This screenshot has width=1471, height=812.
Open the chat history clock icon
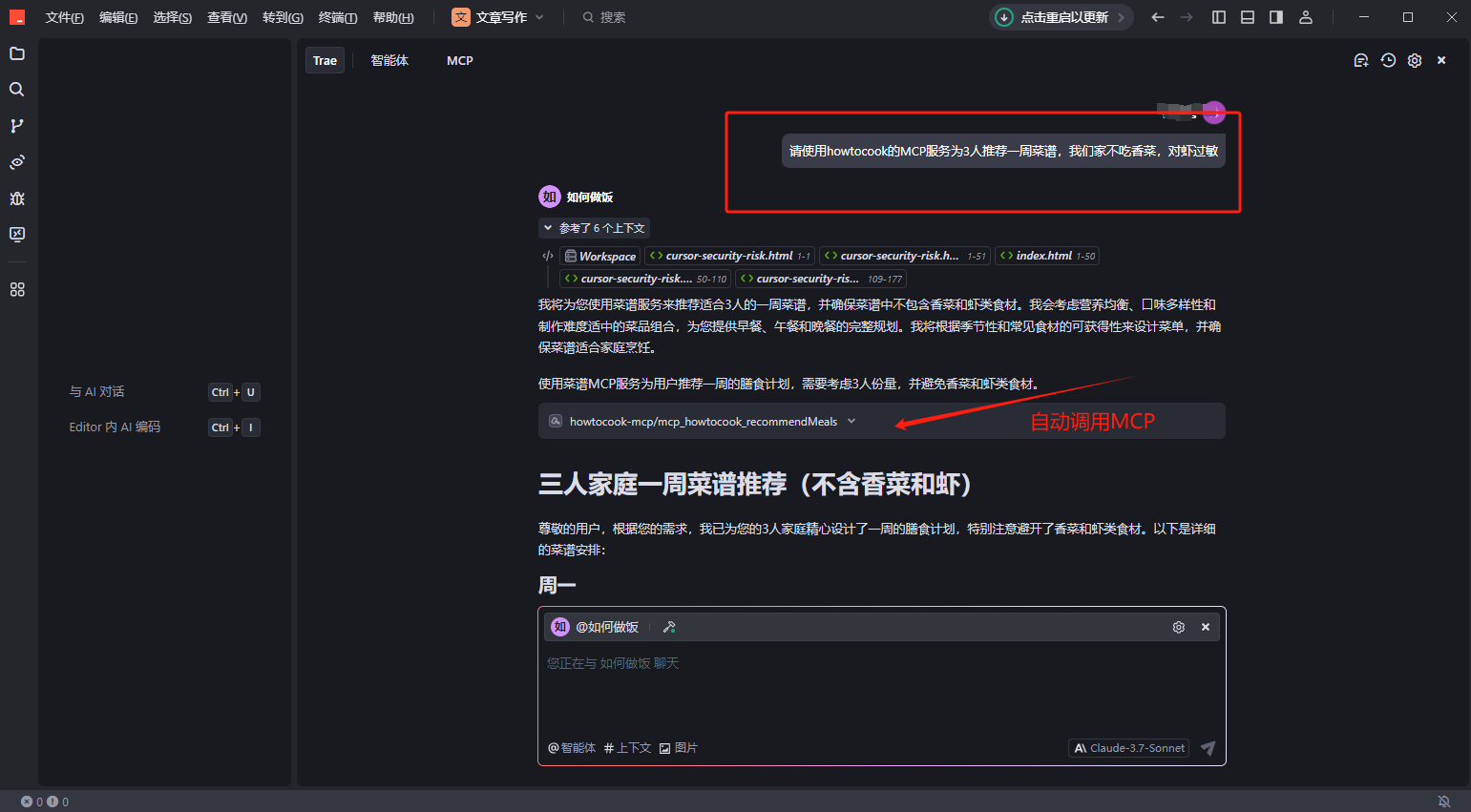[x=1388, y=60]
